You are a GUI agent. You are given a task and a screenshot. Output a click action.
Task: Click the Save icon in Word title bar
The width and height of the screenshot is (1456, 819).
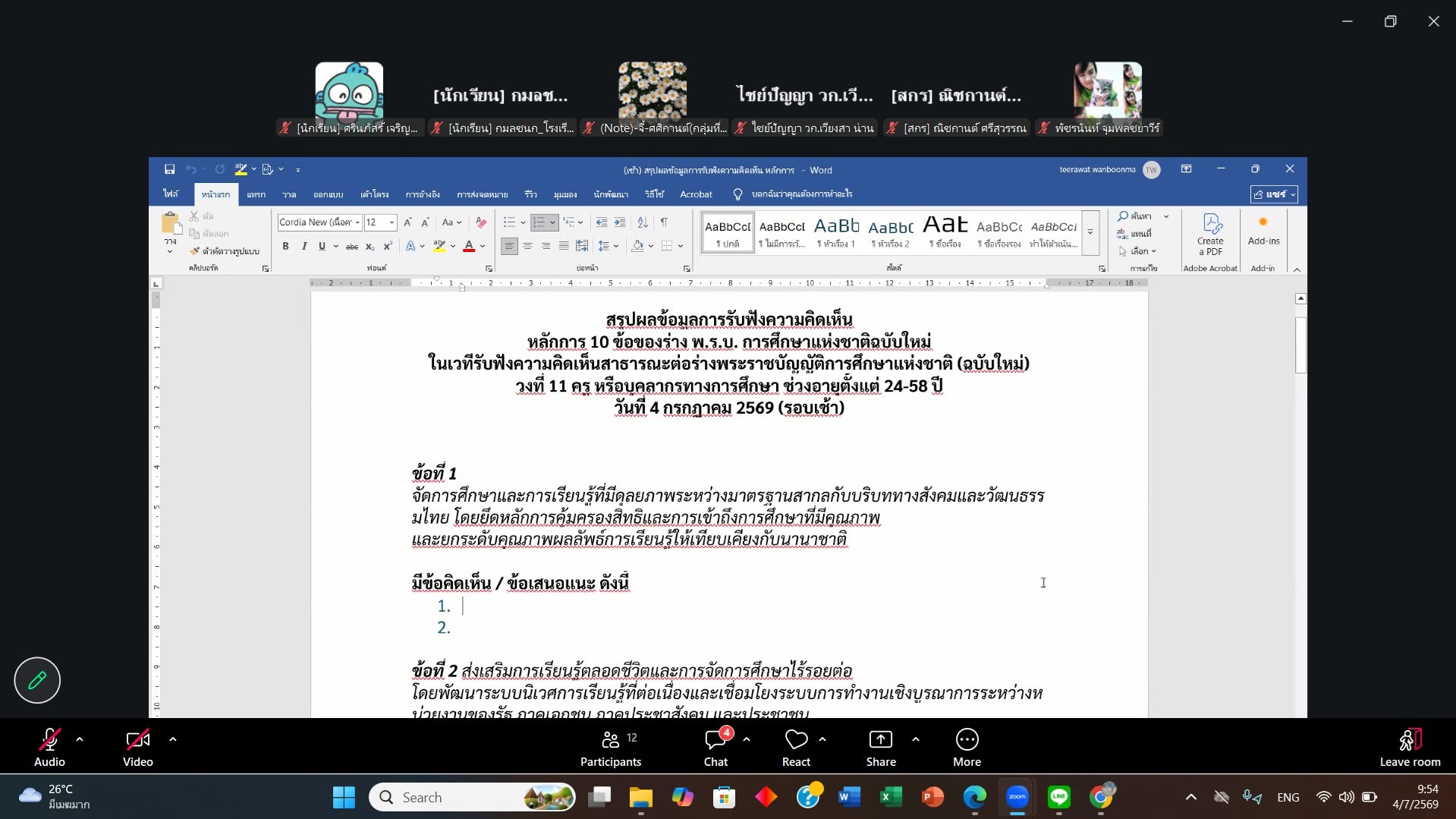coord(169,169)
